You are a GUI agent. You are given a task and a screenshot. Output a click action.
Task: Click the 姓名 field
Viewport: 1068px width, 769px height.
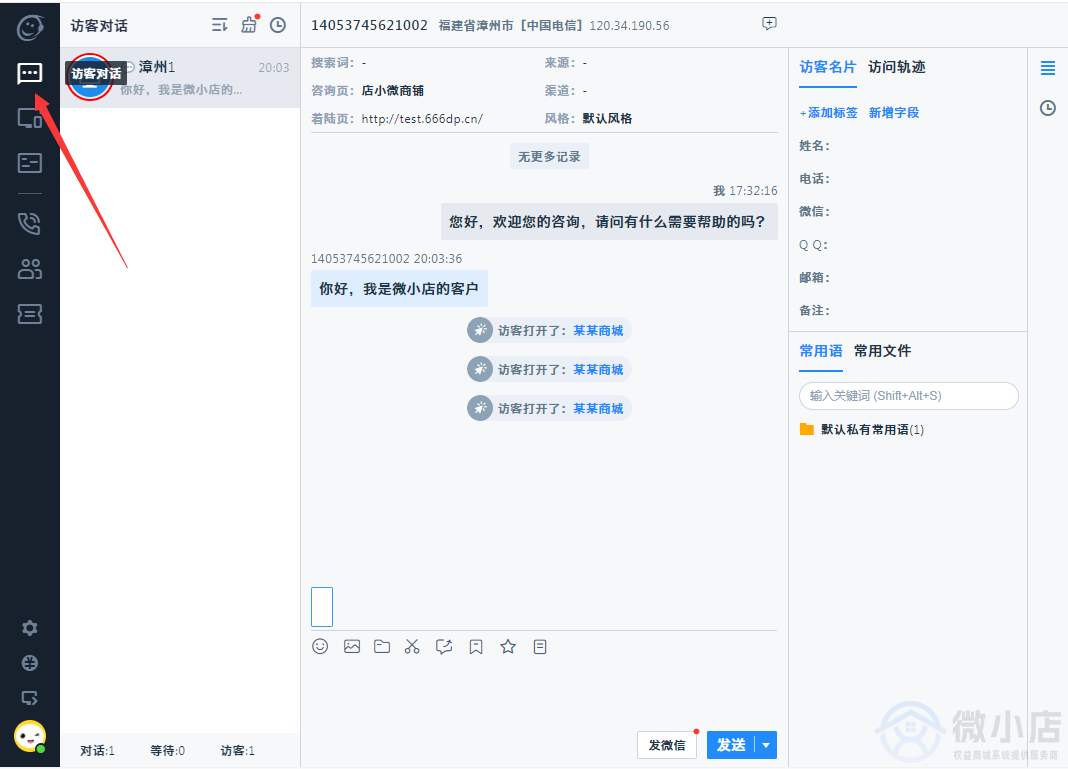coord(908,146)
